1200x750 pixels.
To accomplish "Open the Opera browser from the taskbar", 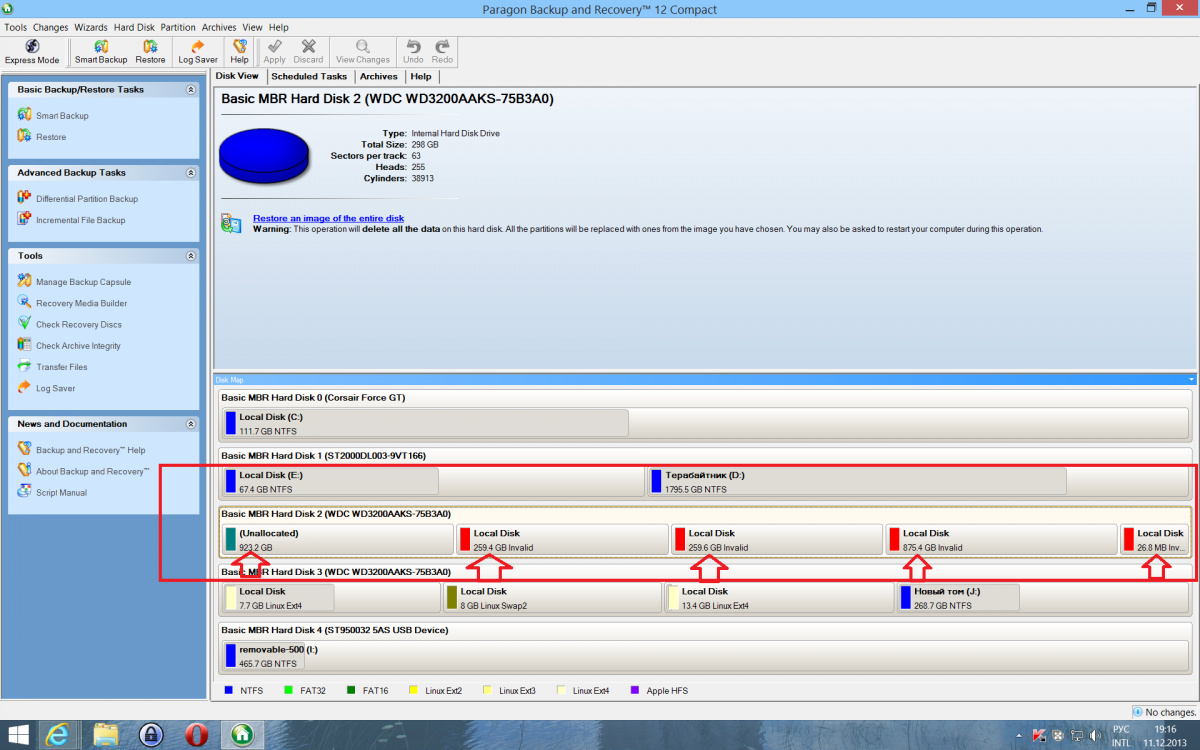I will (x=197, y=735).
